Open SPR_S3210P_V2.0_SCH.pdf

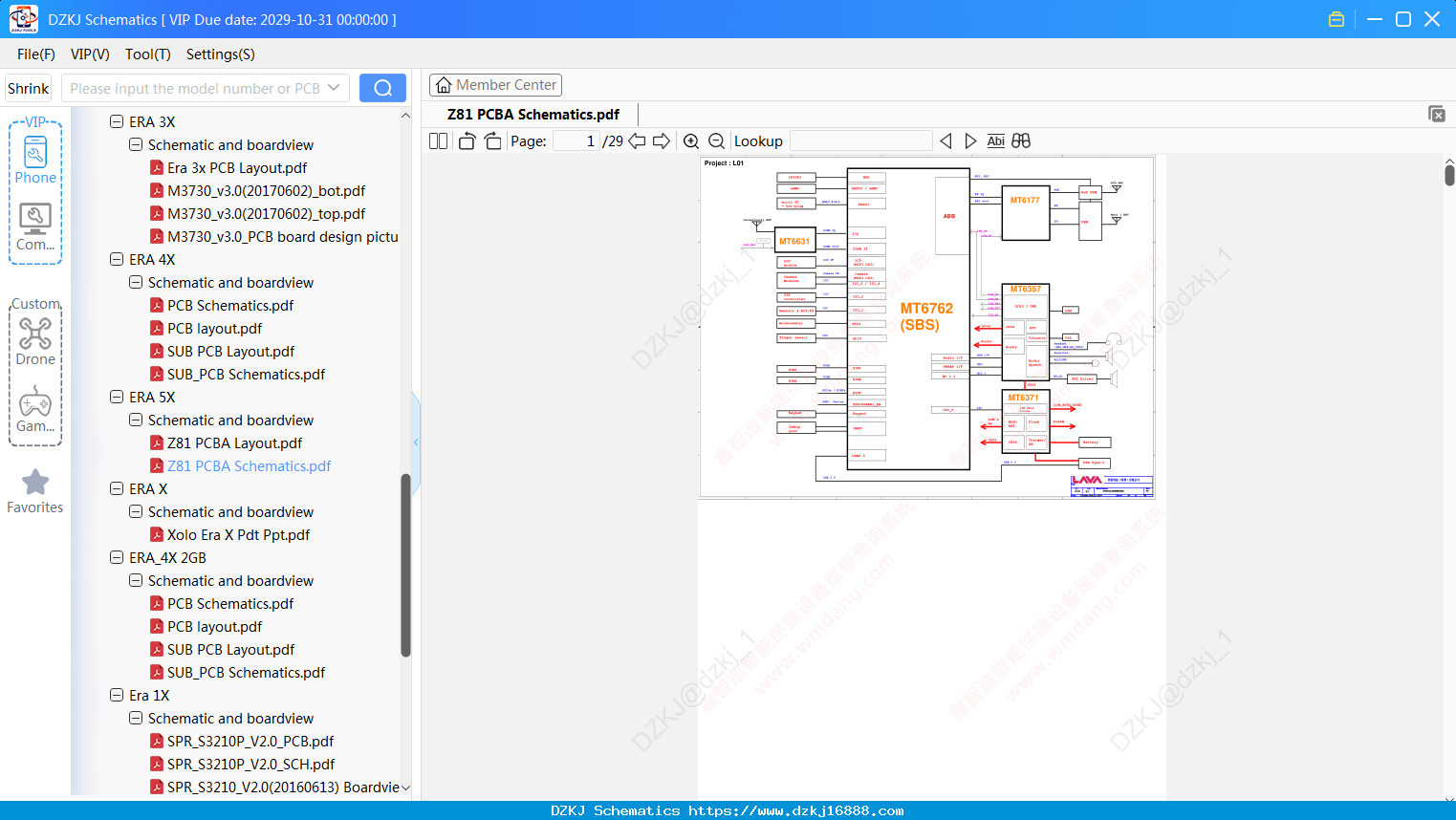point(250,765)
